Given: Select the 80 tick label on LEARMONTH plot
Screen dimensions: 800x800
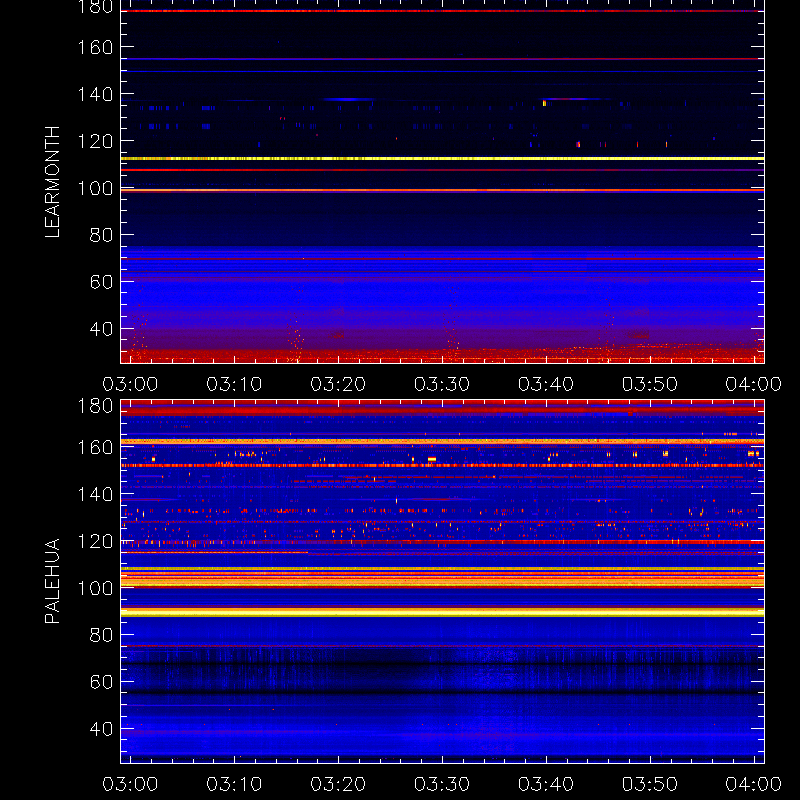Looking at the screenshot, I should coord(102,235).
